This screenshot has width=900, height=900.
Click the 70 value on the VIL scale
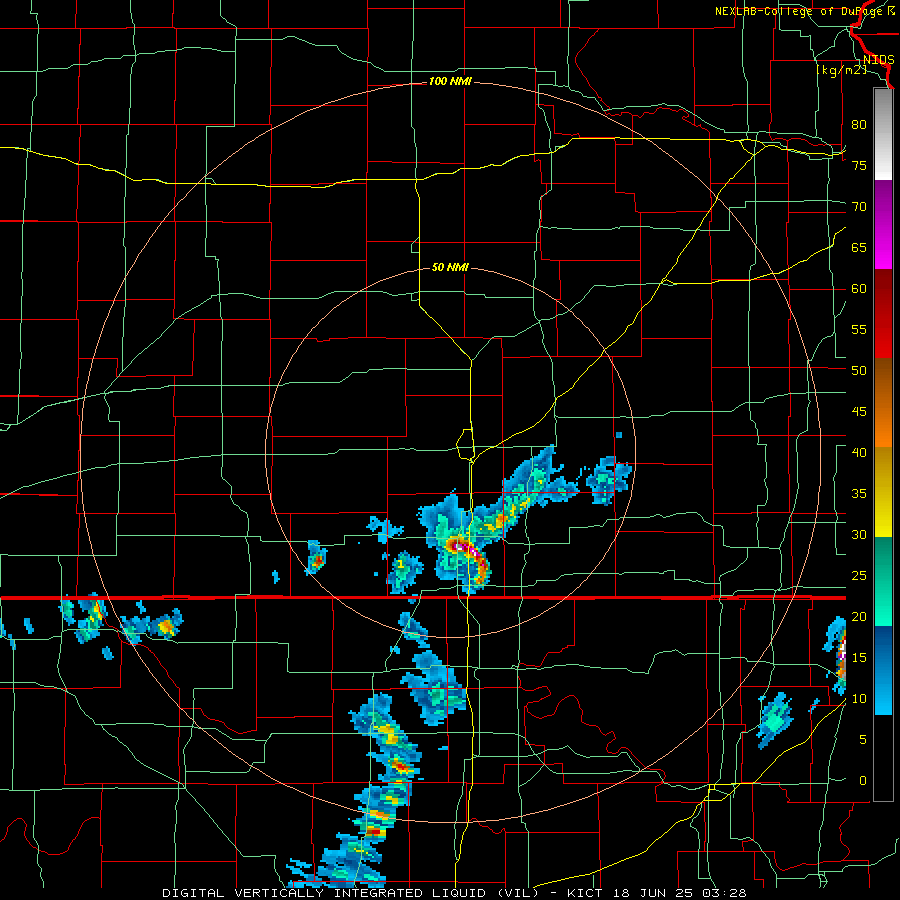[859, 207]
